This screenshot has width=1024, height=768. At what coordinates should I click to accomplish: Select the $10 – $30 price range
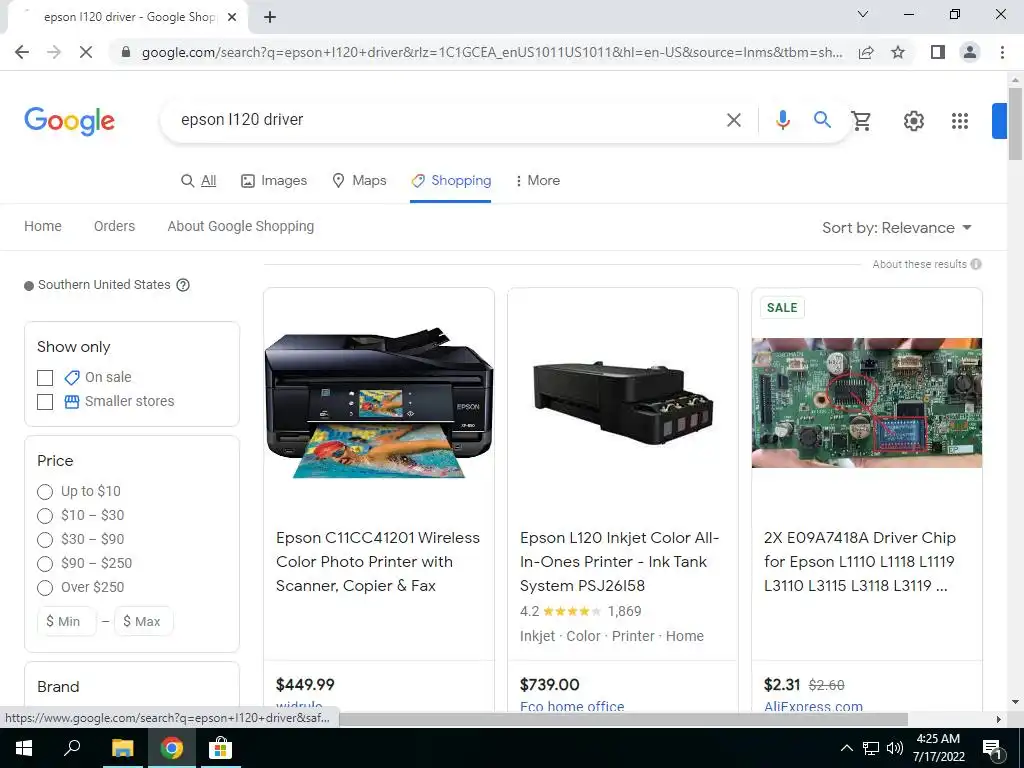(45, 516)
